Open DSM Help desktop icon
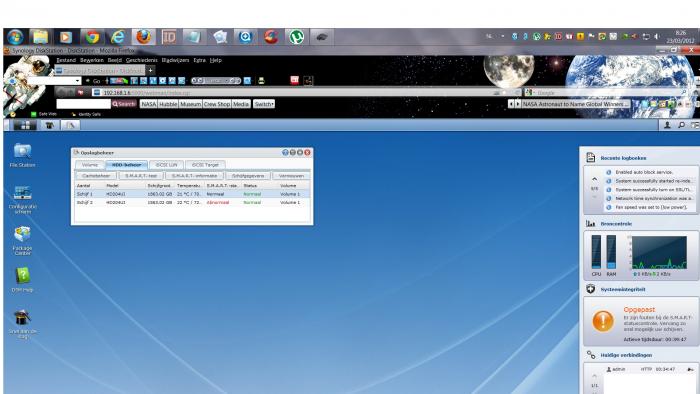 click(x=22, y=279)
